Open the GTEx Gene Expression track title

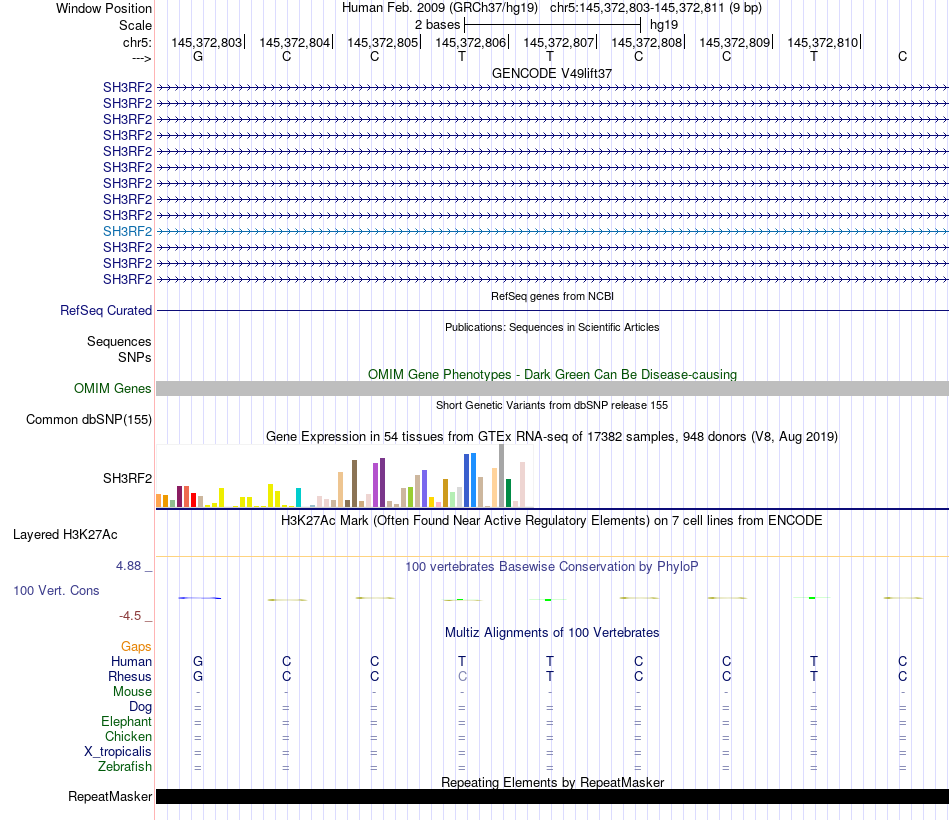[552, 436]
